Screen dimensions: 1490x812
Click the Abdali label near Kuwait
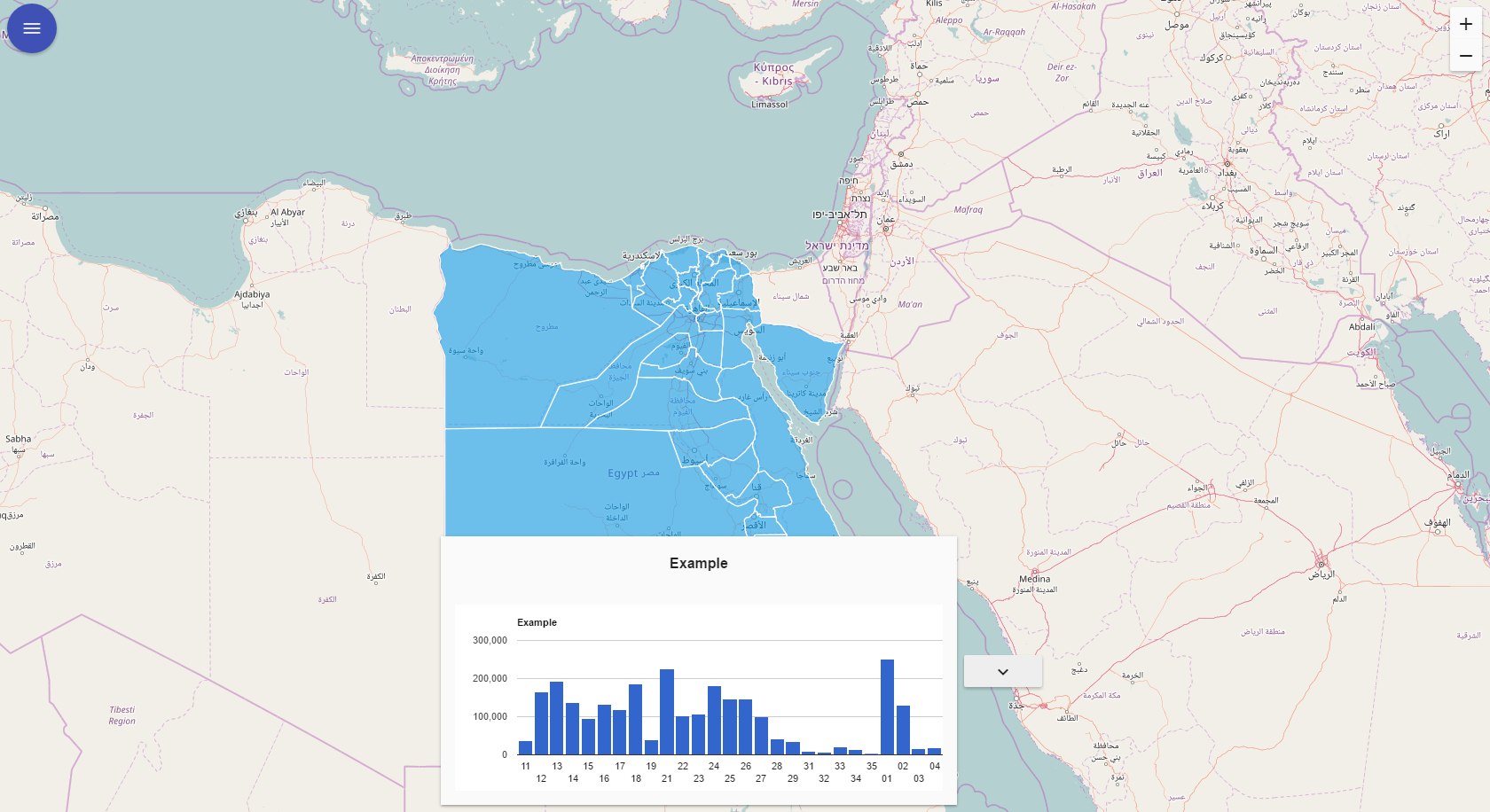pos(1361,327)
